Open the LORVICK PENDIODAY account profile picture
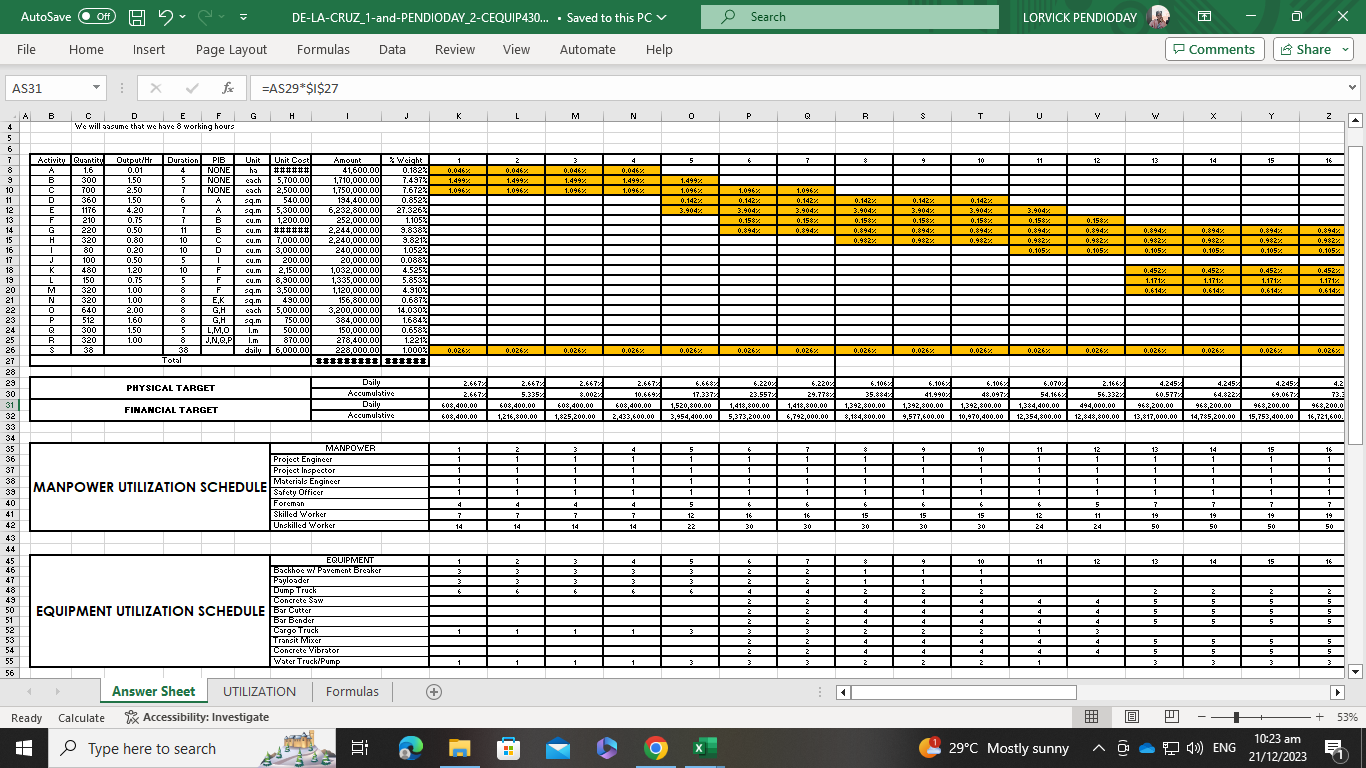Viewport: 1366px width, 768px height. click(1159, 17)
